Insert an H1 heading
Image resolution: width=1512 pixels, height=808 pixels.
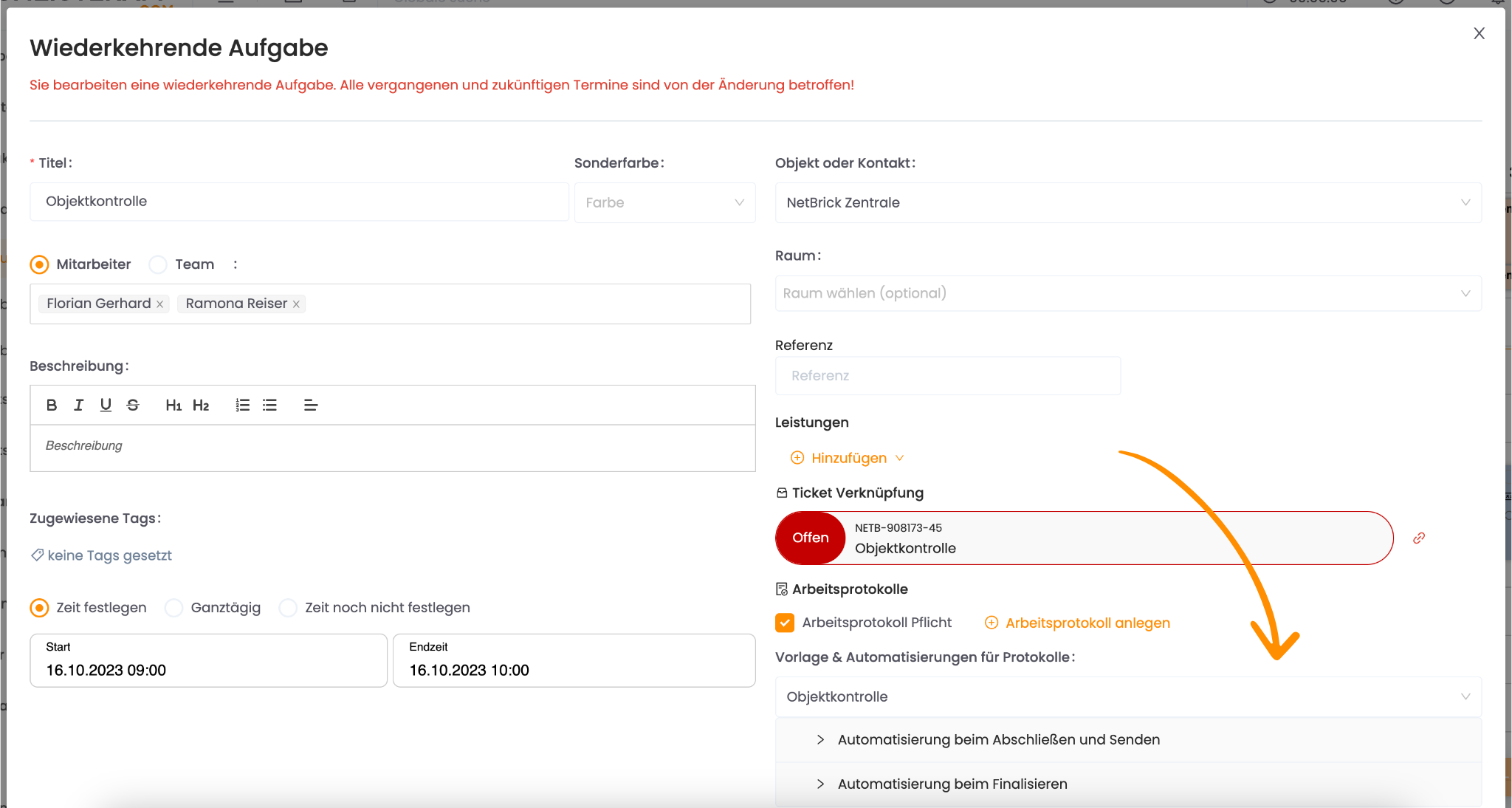tap(173, 405)
